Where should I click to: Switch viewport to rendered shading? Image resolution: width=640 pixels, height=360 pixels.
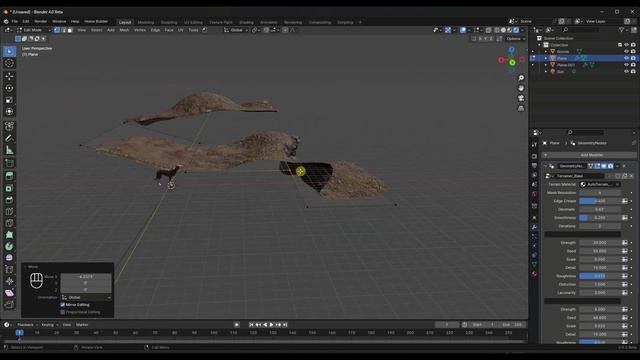[x=516, y=30]
